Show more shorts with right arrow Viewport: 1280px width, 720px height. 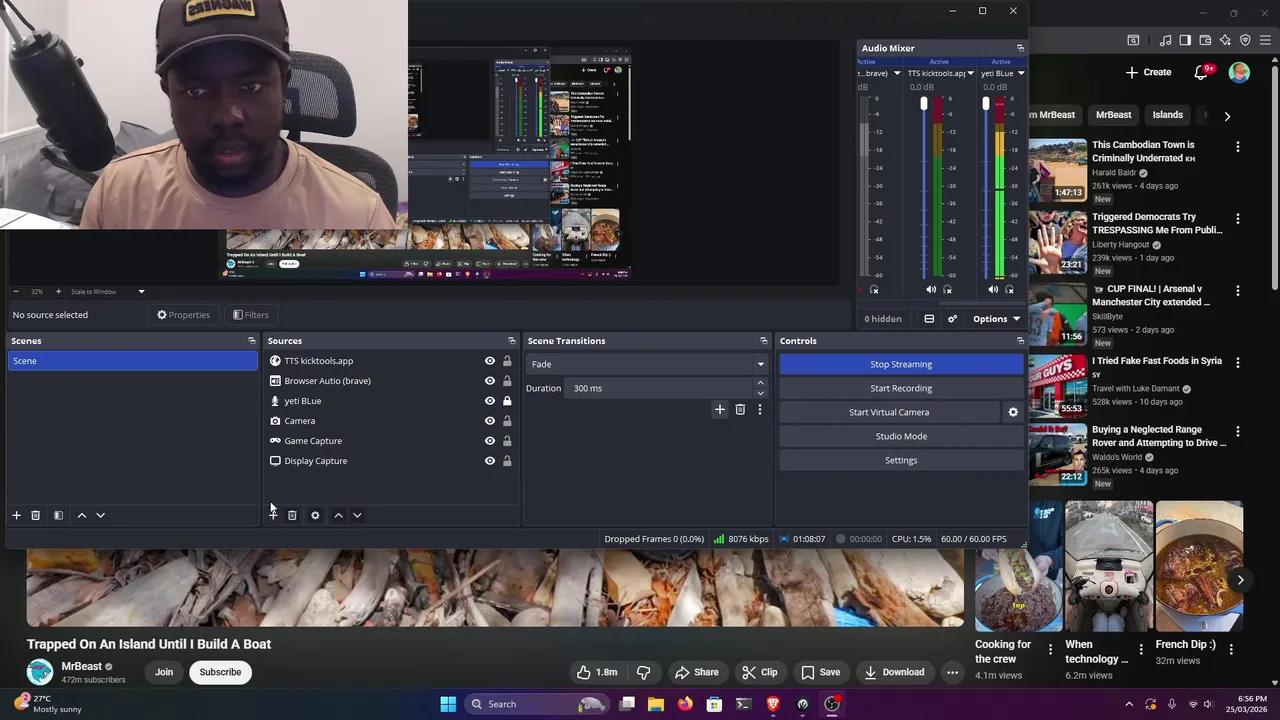tap(1240, 580)
